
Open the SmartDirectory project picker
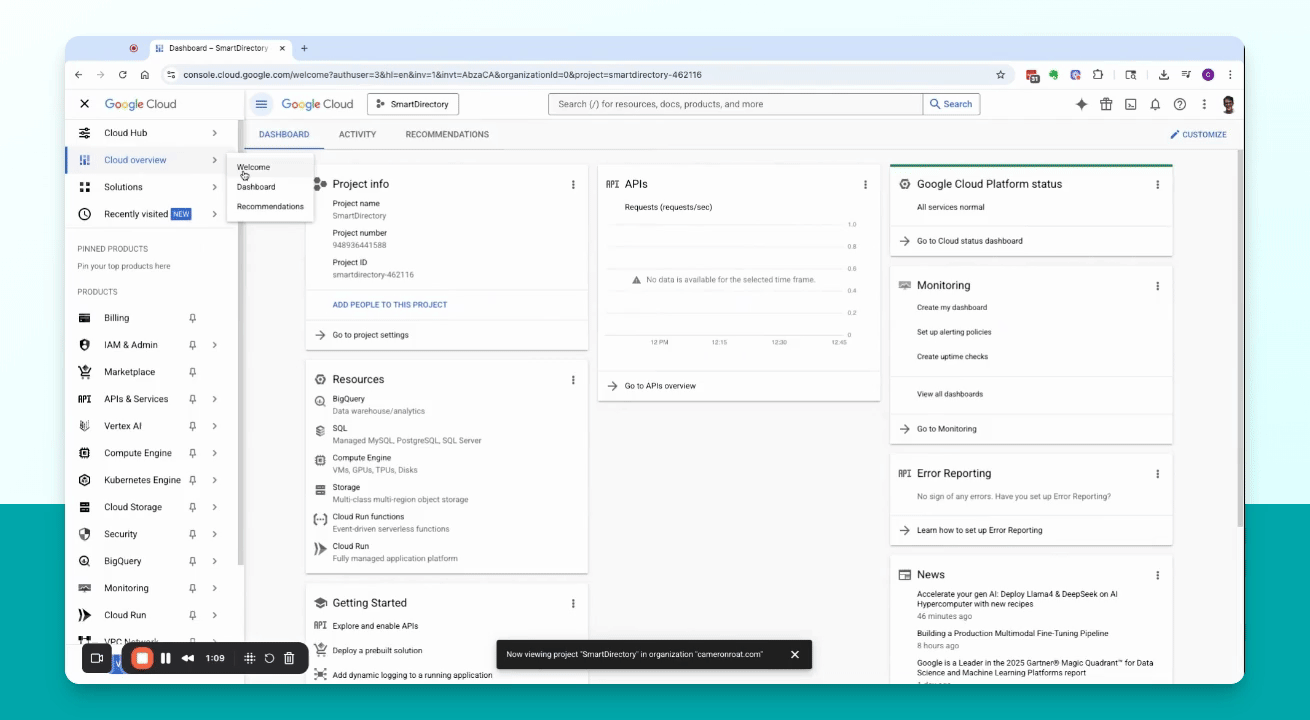pyautogui.click(x=413, y=104)
